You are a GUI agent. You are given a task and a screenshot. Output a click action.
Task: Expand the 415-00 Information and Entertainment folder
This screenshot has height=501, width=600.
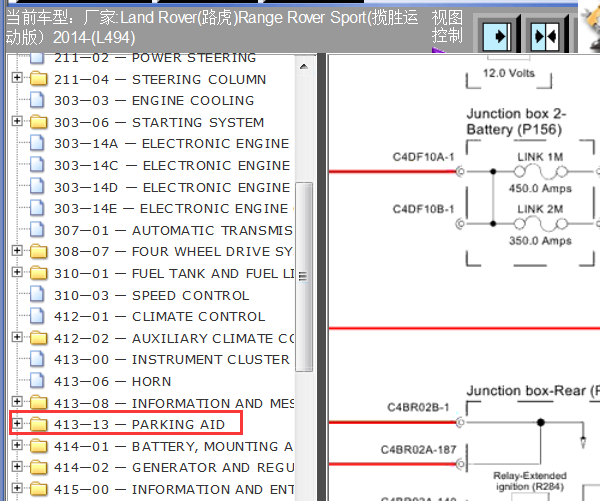(x=17, y=488)
